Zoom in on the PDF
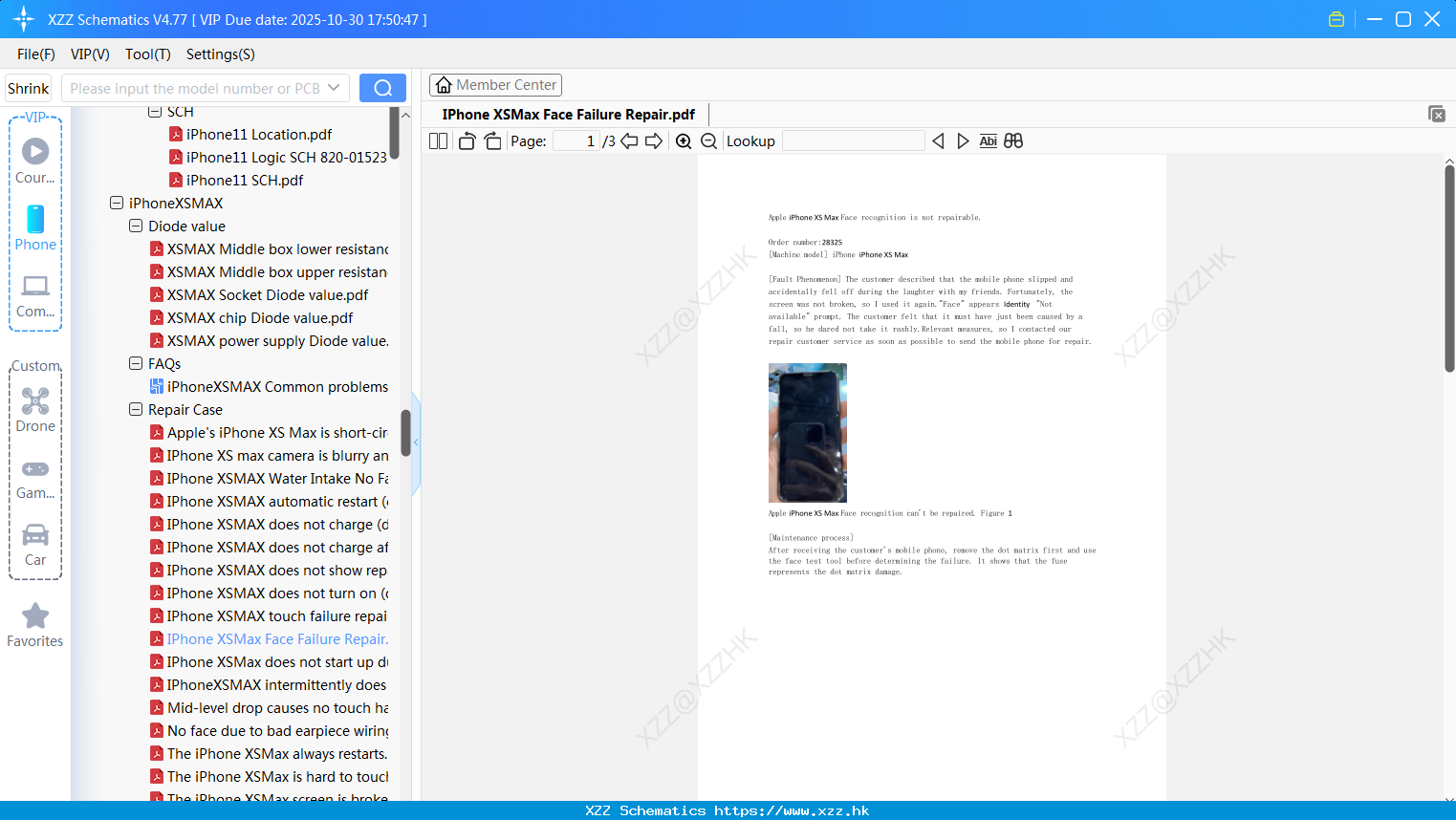The width and height of the screenshot is (1456, 820). tap(684, 140)
